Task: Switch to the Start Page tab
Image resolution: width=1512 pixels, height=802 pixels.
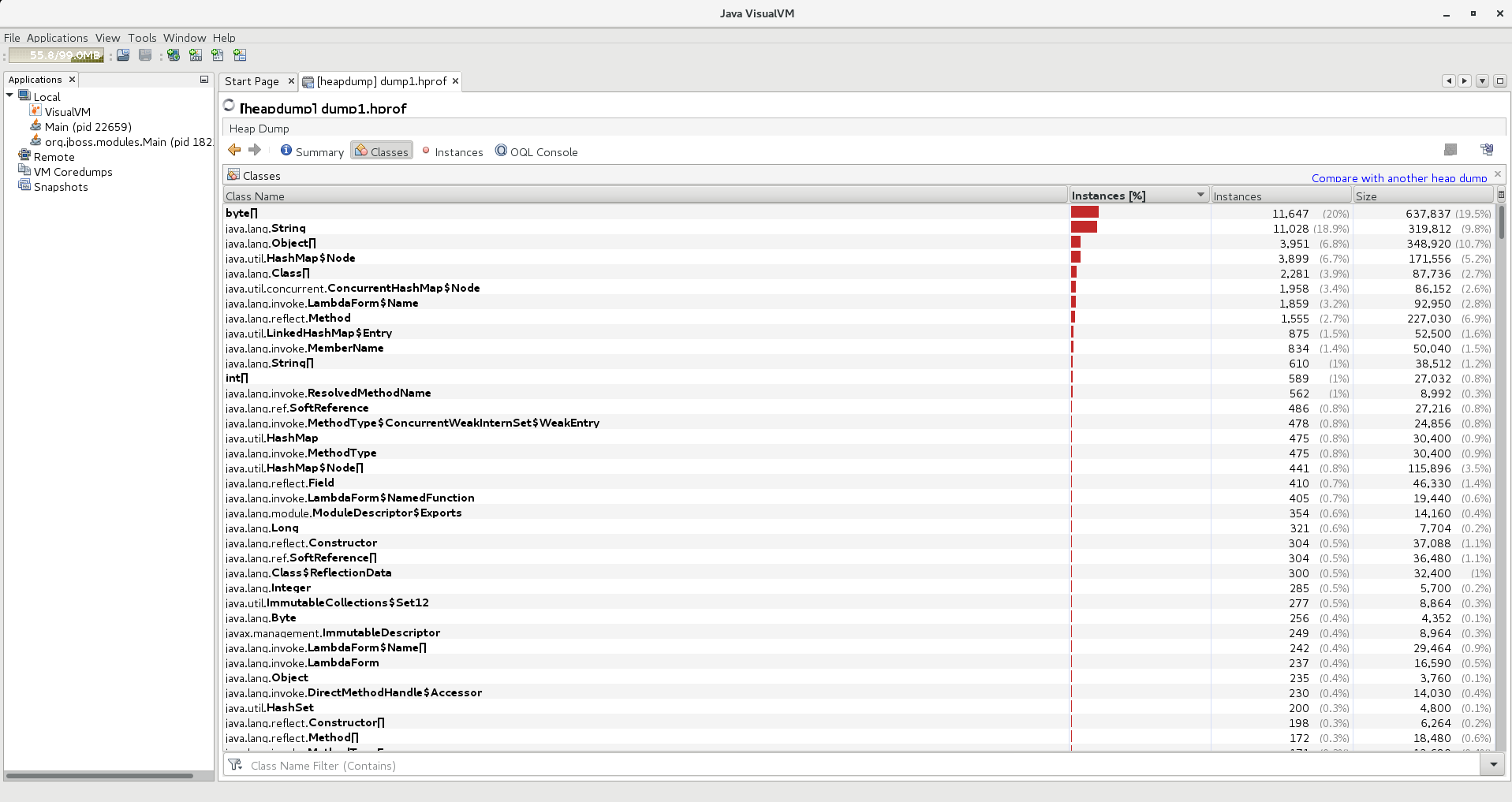Action: (252, 81)
